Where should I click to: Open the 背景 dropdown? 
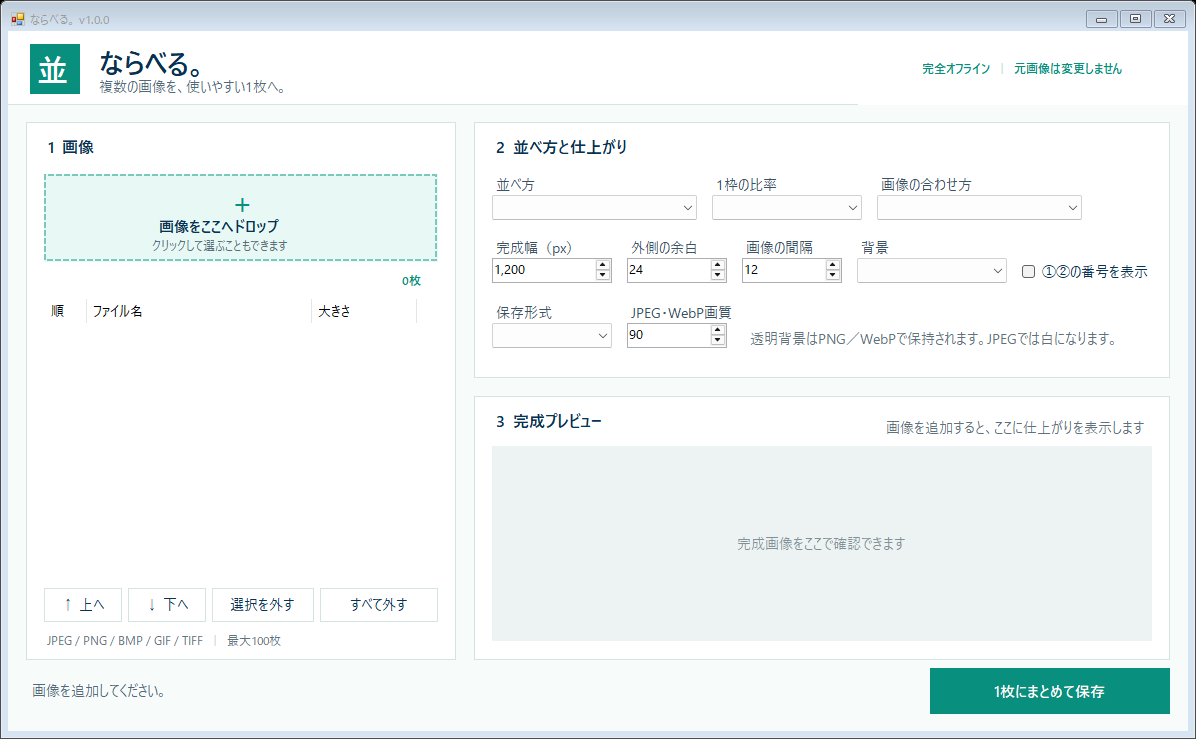click(x=931, y=271)
